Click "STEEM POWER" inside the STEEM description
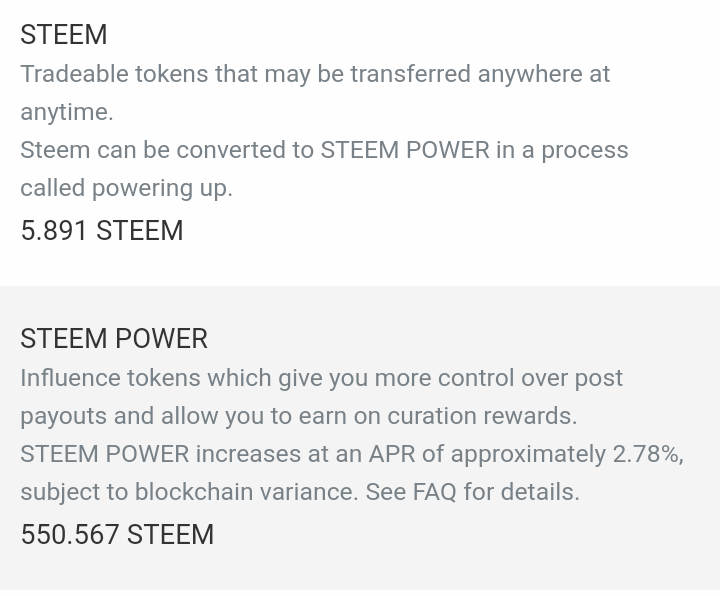 click(404, 150)
